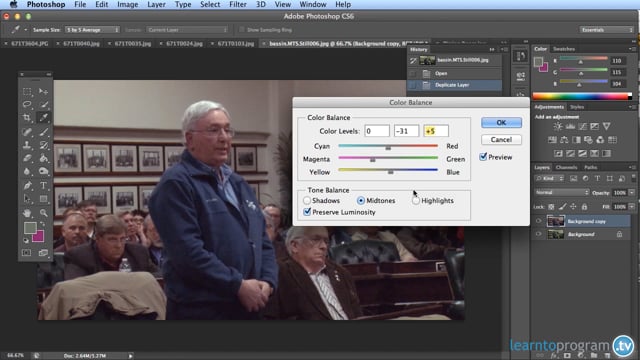This screenshot has height=360, width=640.
Task: Toggle the layer filtering switch
Action: pos(633,178)
